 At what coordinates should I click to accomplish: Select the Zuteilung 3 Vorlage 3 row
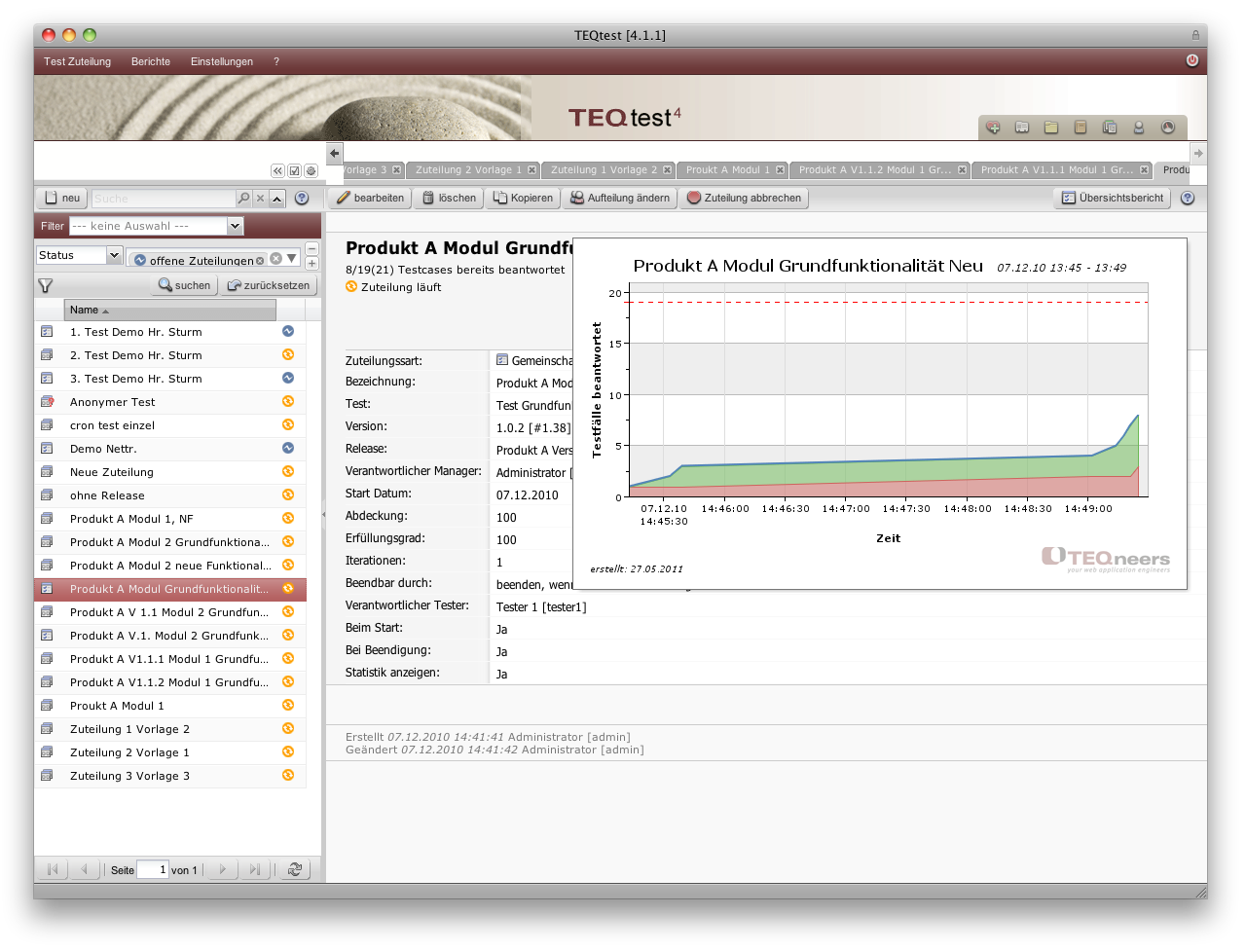tap(170, 776)
